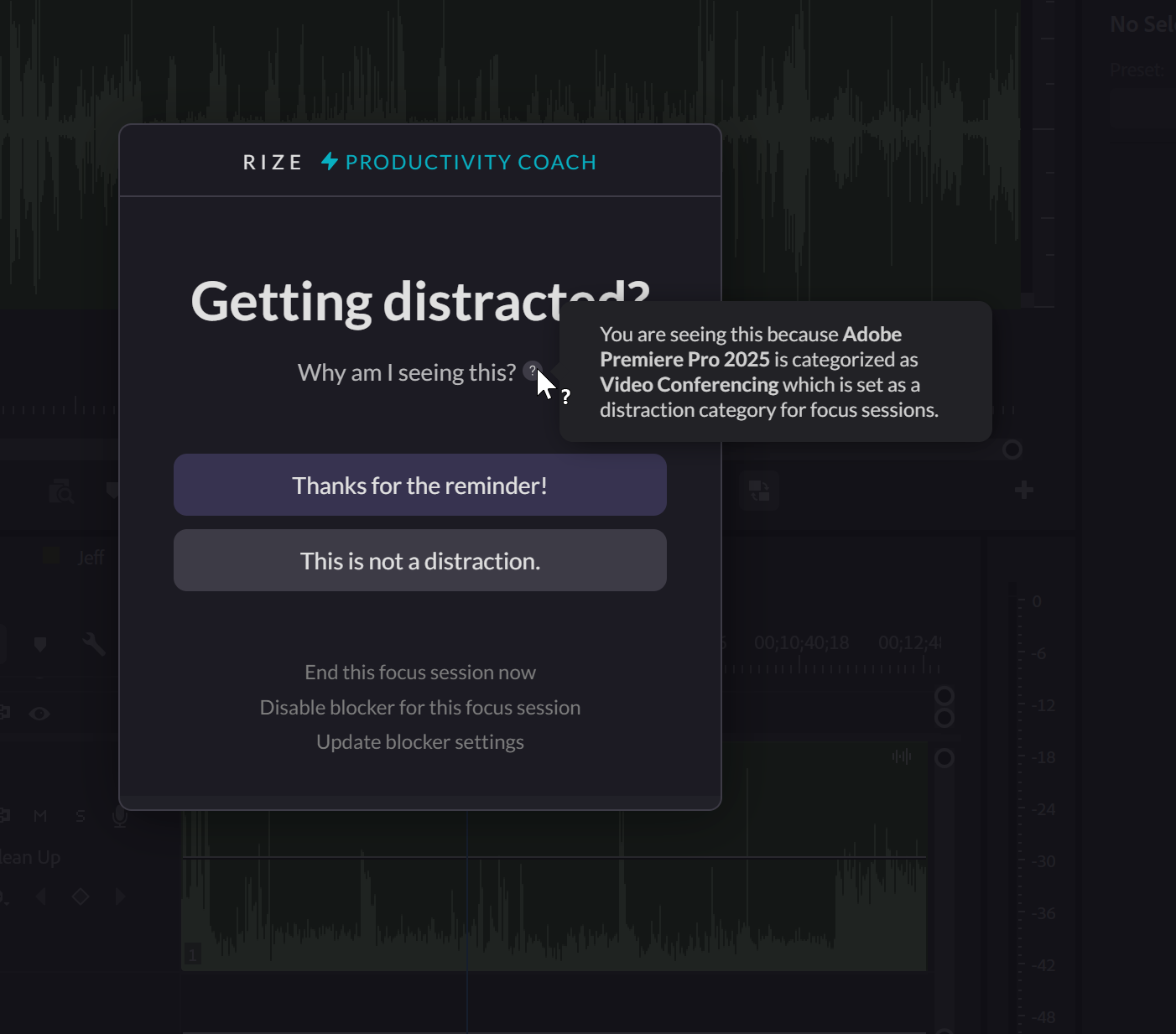Click the color label swatch beside Jeff
The height and width of the screenshot is (1034, 1176).
(x=51, y=556)
